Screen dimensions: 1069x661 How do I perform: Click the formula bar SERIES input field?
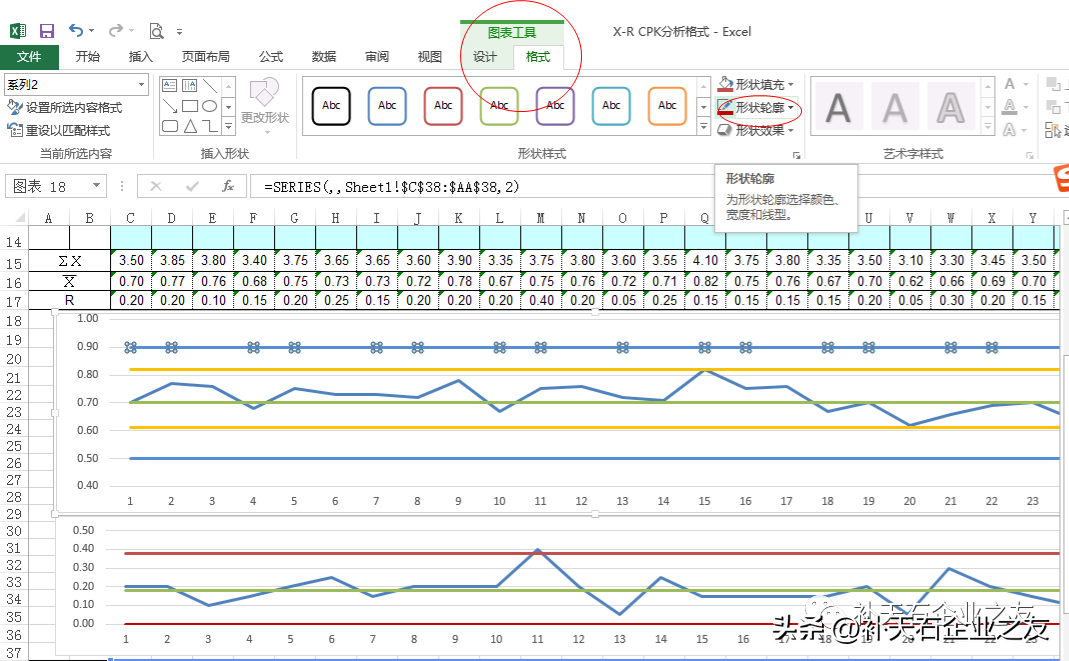tap(477, 186)
